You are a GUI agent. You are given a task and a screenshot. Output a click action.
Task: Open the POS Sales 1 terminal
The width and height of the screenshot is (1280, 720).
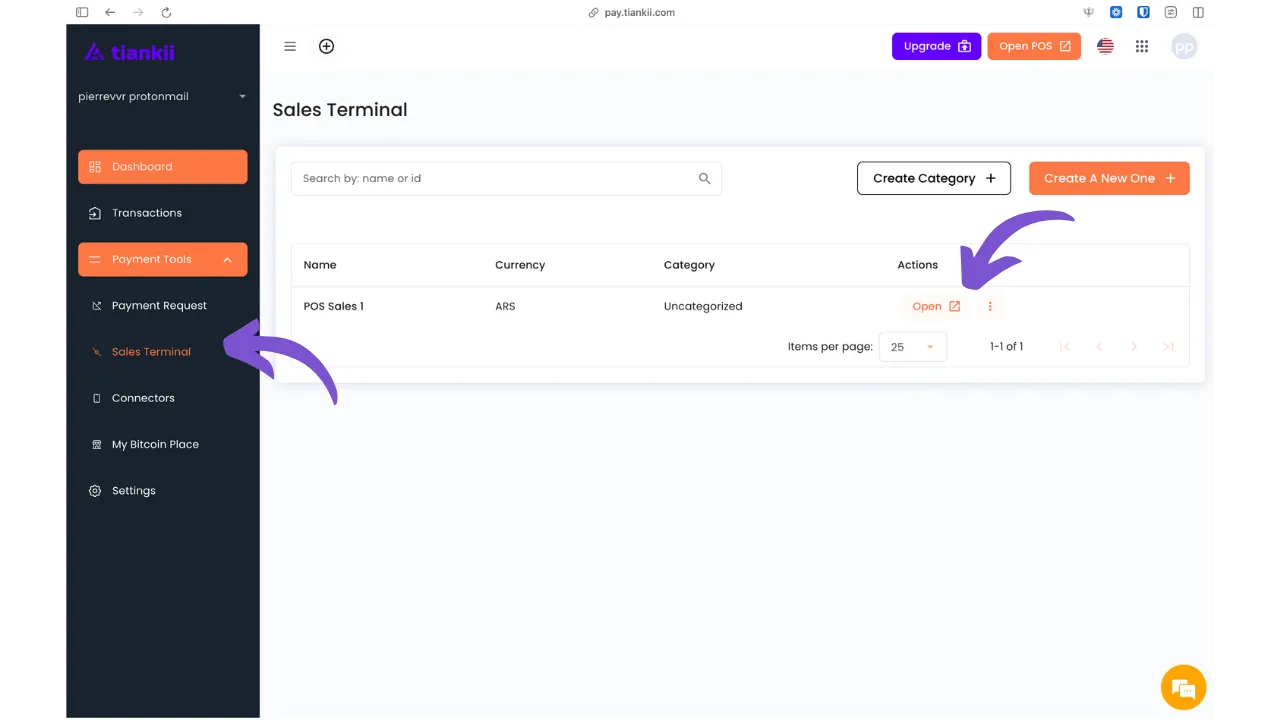tap(935, 306)
